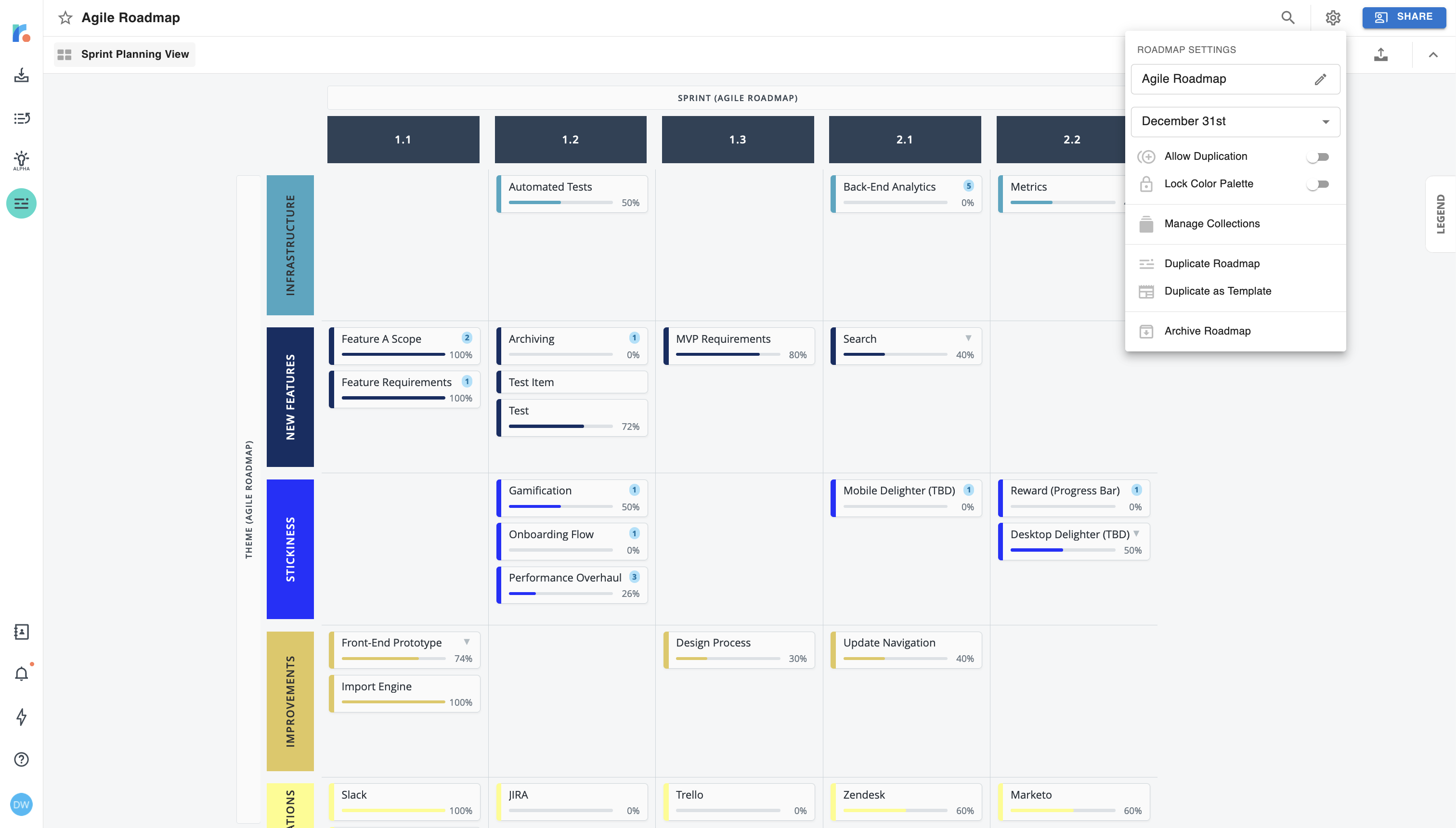Image resolution: width=1456 pixels, height=828 pixels.
Task: Select Duplicate Roadmap menu item
Action: click(1235, 264)
